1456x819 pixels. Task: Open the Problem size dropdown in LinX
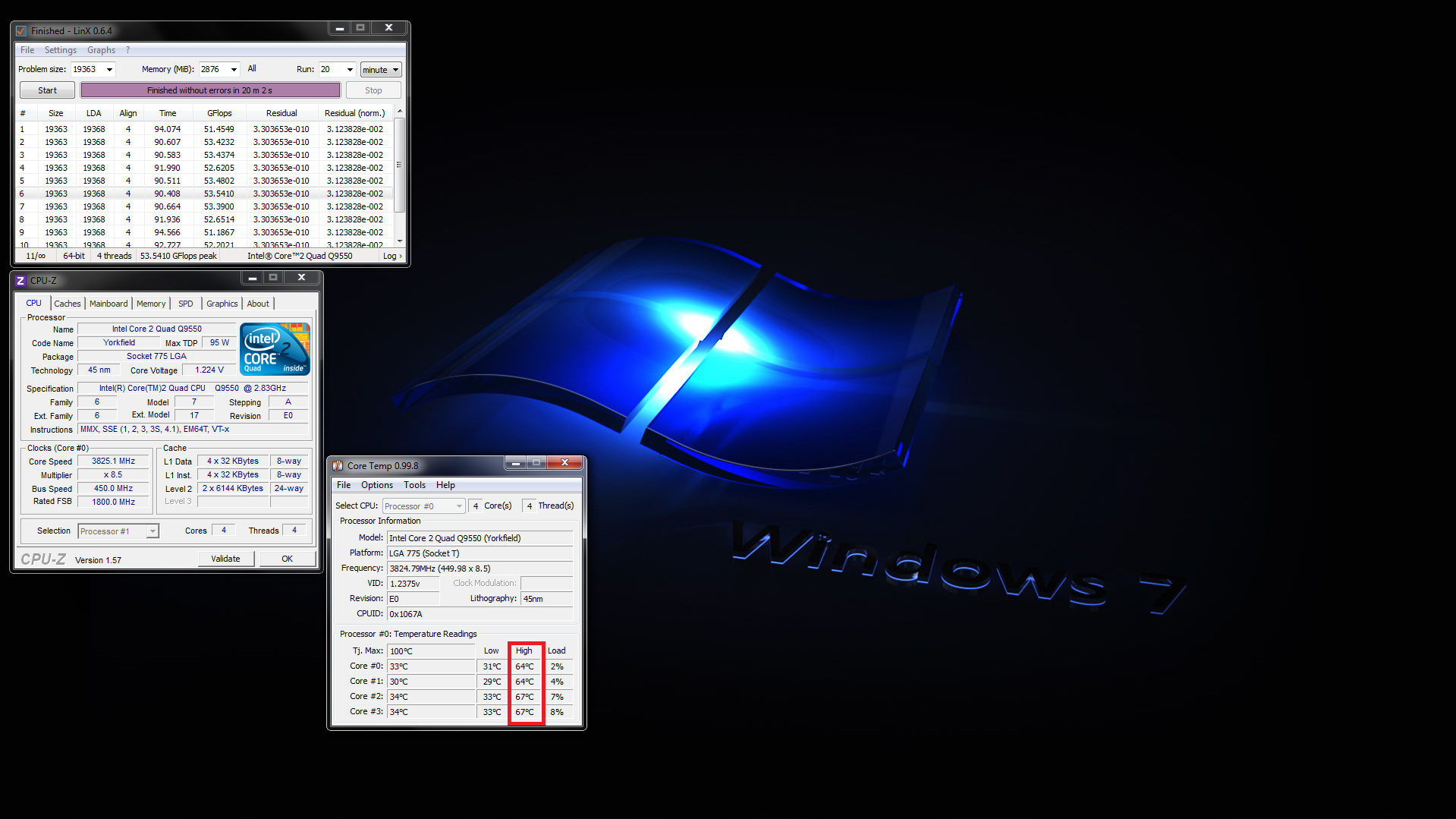pyautogui.click(x=109, y=70)
